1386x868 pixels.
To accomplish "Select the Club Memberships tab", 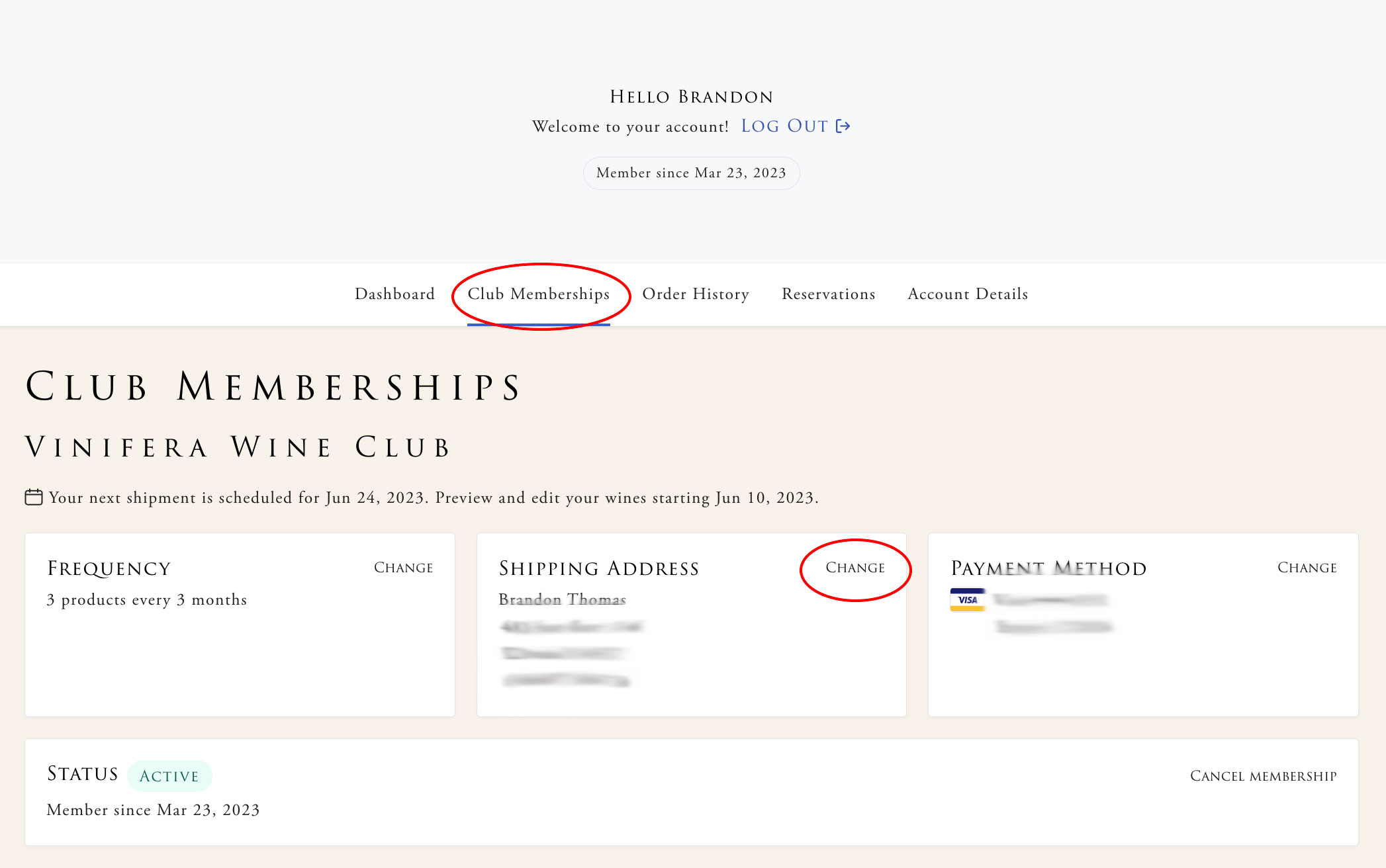I will point(539,294).
